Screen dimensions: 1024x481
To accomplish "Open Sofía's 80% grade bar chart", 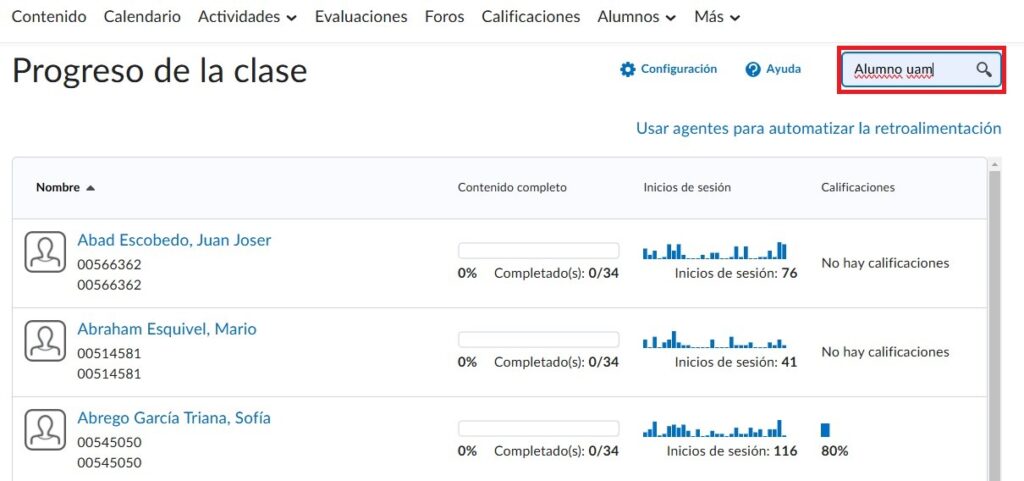I will point(826,430).
